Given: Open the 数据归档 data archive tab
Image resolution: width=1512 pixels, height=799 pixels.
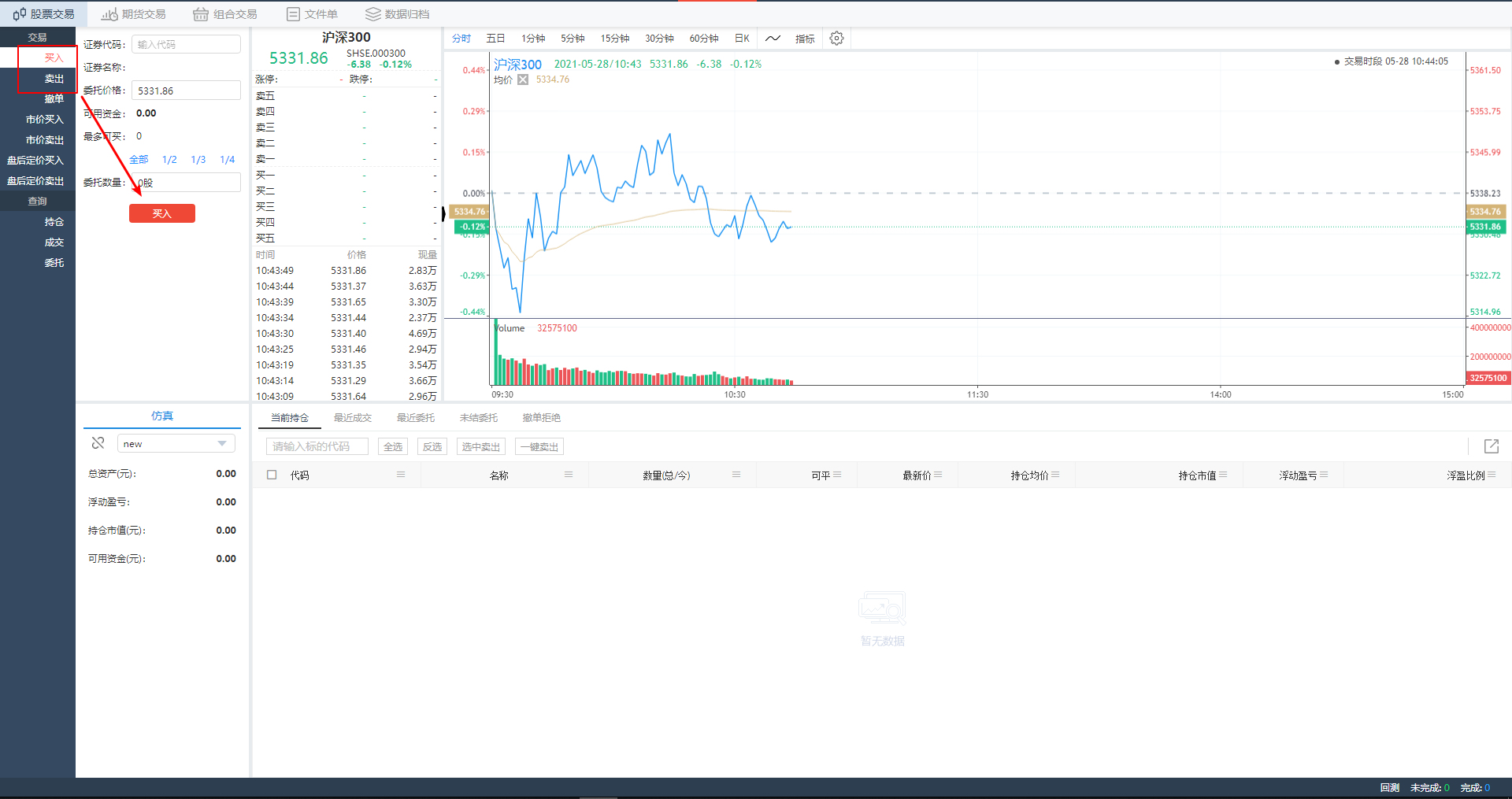Looking at the screenshot, I should pos(398,14).
